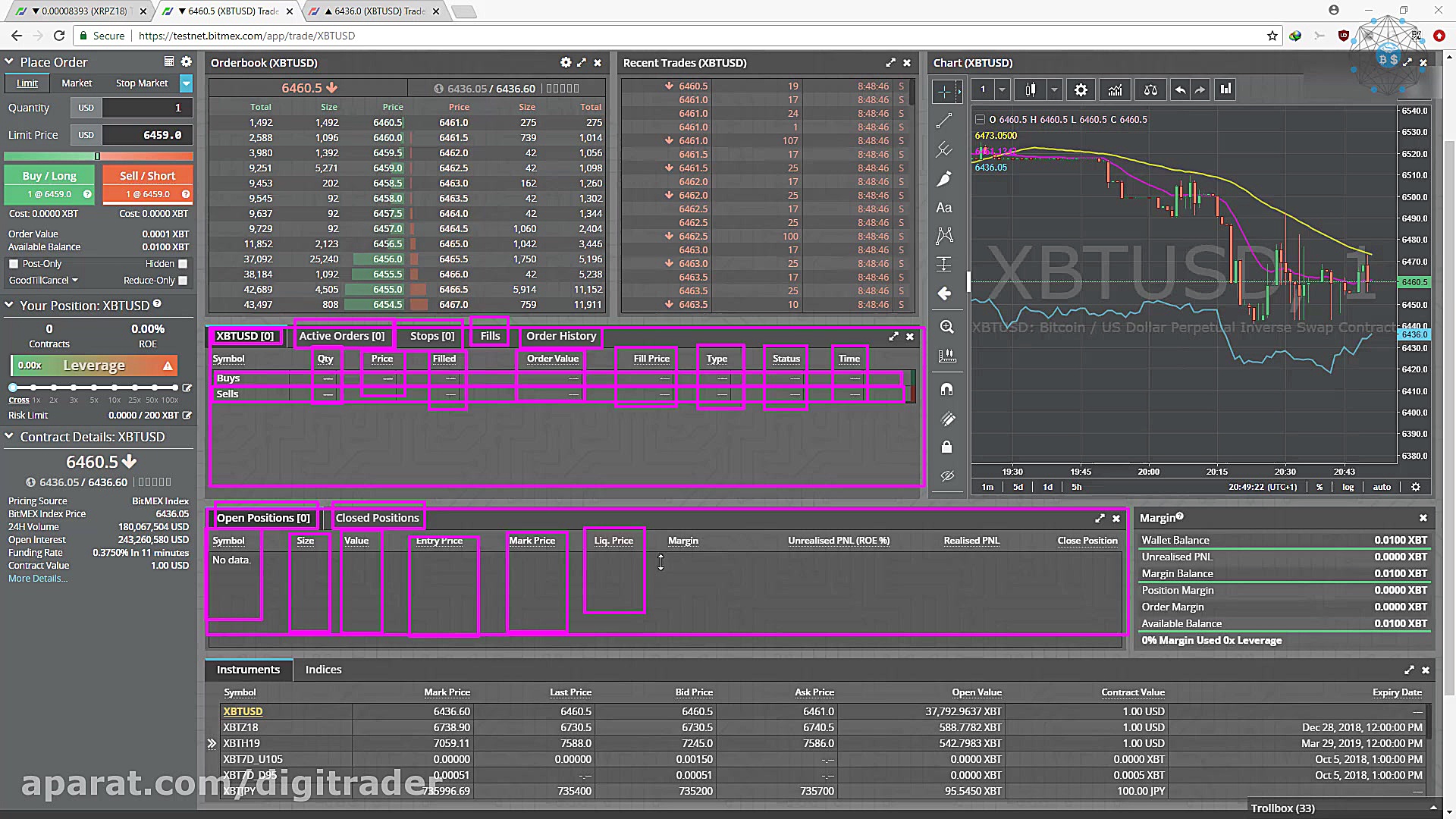
Task: Select the Aa text annotation tool
Action: [x=944, y=208]
